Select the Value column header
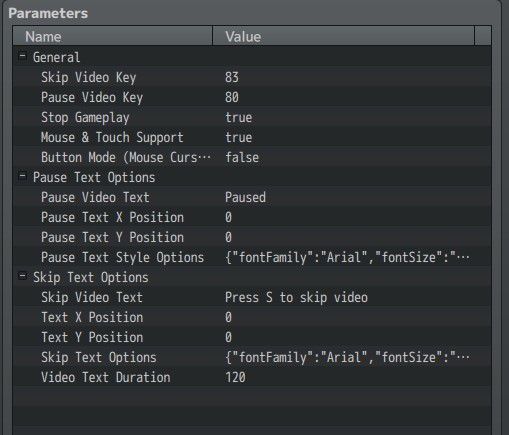The width and height of the screenshot is (509, 435). (x=343, y=36)
